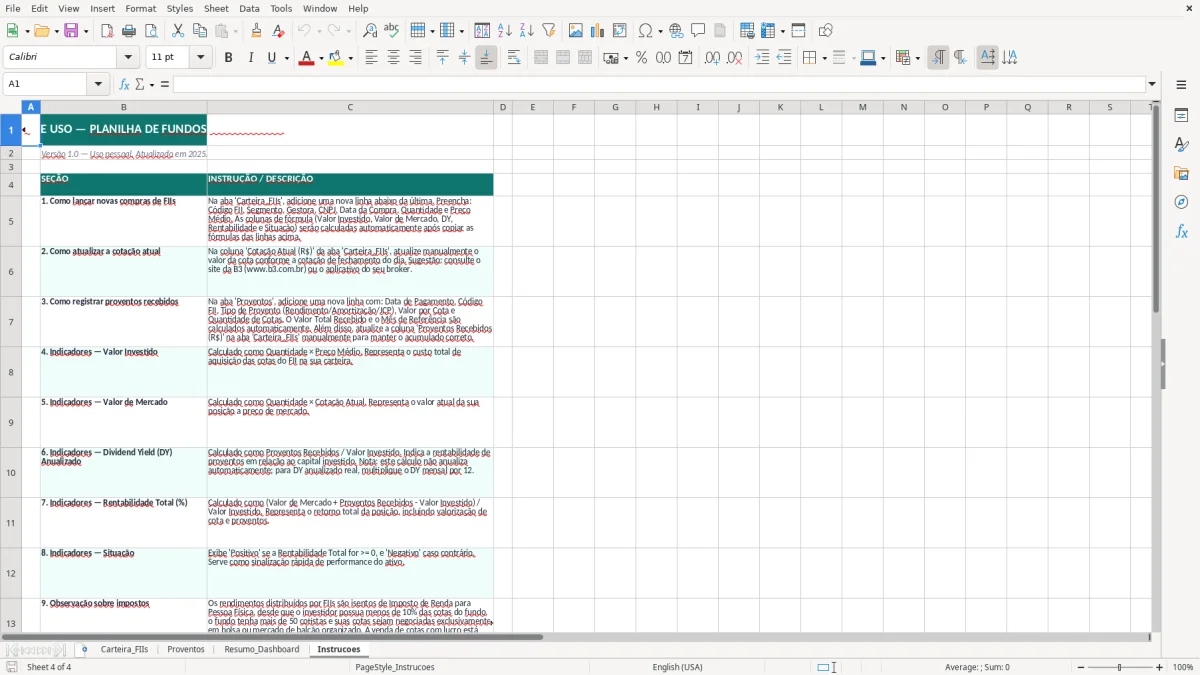Click the Insert Hyperlink icon
The width and height of the screenshot is (1200, 675).
tap(676, 31)
